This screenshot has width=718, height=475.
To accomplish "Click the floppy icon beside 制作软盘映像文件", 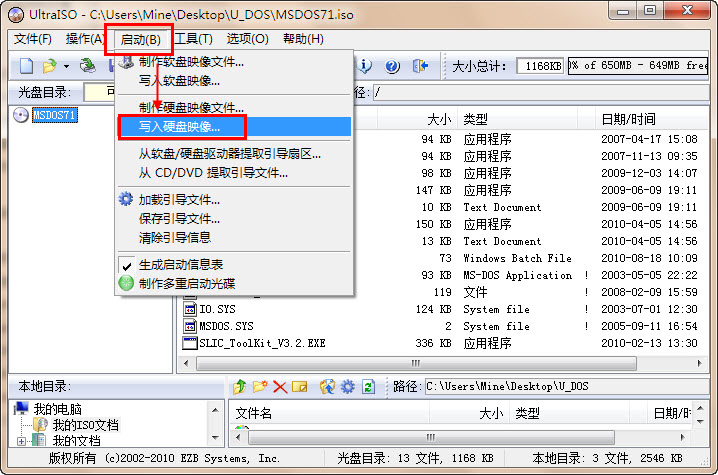I will click(127, 62).
